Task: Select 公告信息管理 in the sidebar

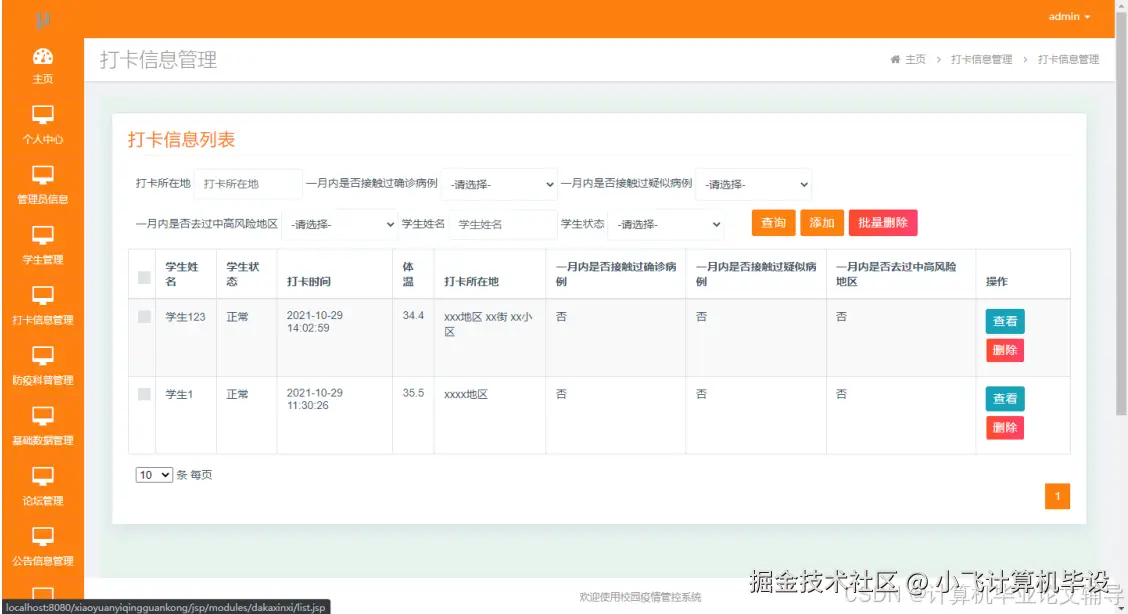Action: click(x=42, y=542)
